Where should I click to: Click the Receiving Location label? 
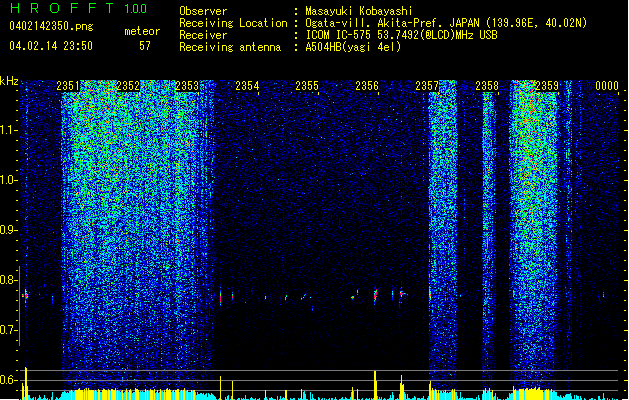click(233, 23)
